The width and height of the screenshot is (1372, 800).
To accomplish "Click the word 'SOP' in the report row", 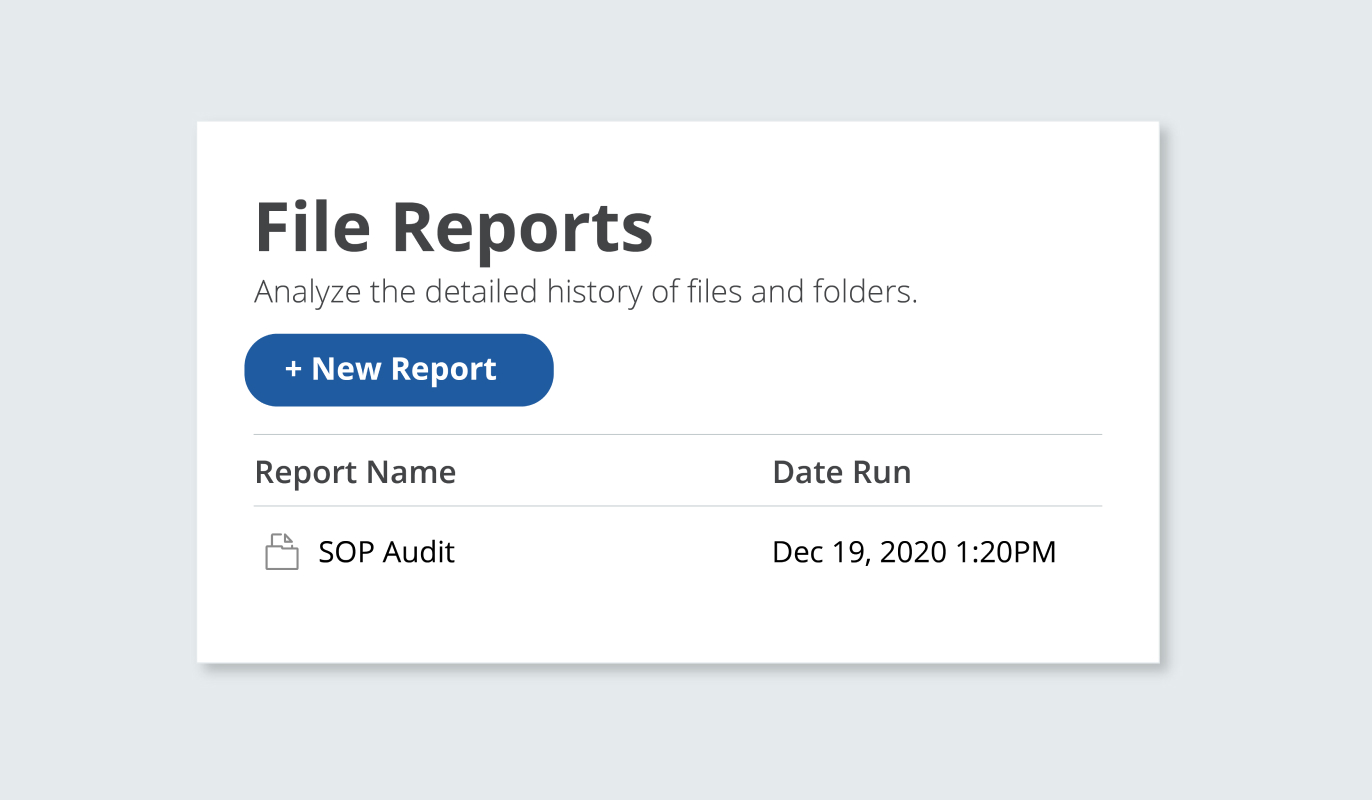I will coord(342,552).
